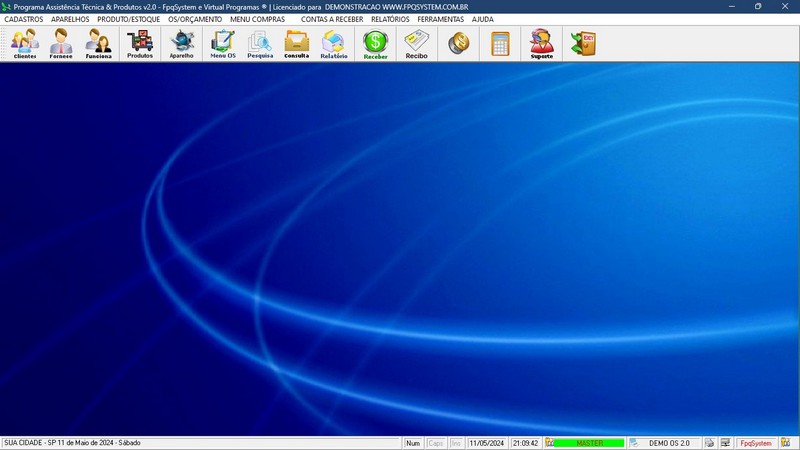Viewport: 800px width, 450px height.
Task: Click the Exit door icon
Action: coord(583,44)
